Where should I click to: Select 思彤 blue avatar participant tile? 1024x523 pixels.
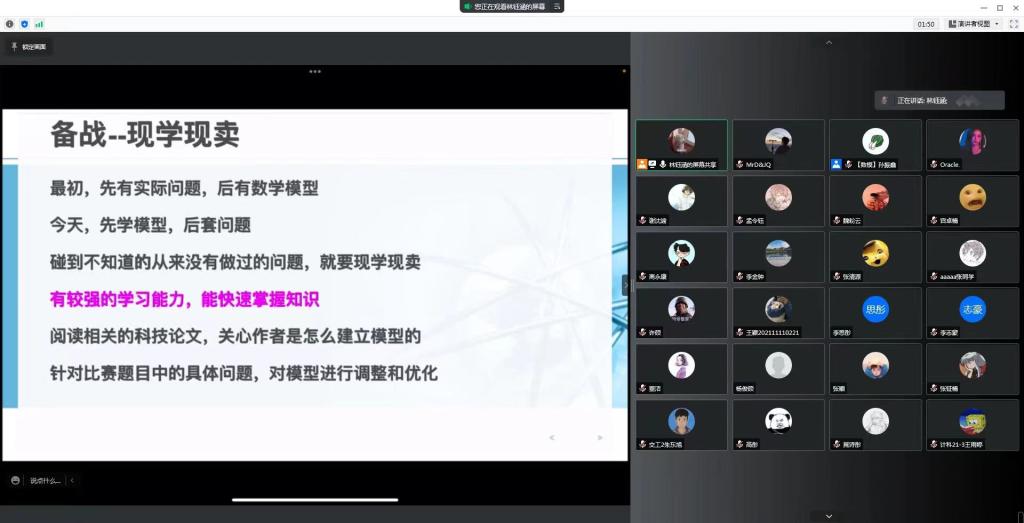[x=875, y=313]
